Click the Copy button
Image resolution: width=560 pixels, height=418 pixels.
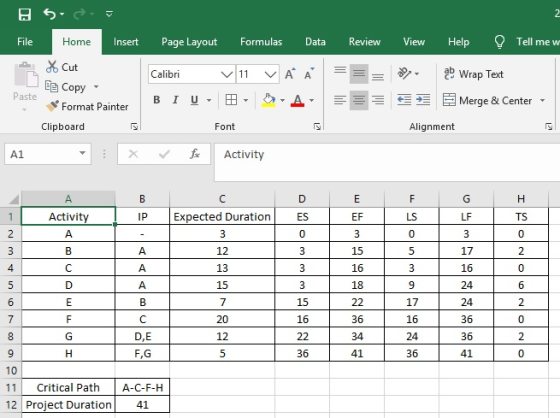(65, 87)
